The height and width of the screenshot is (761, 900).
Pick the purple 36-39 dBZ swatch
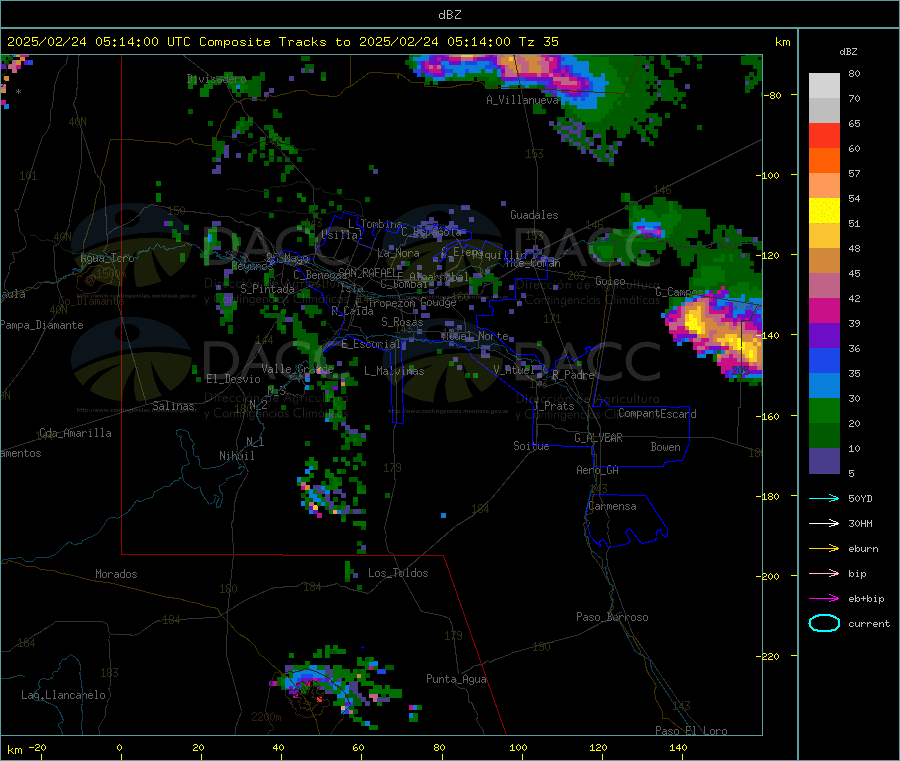click(824, 336)
